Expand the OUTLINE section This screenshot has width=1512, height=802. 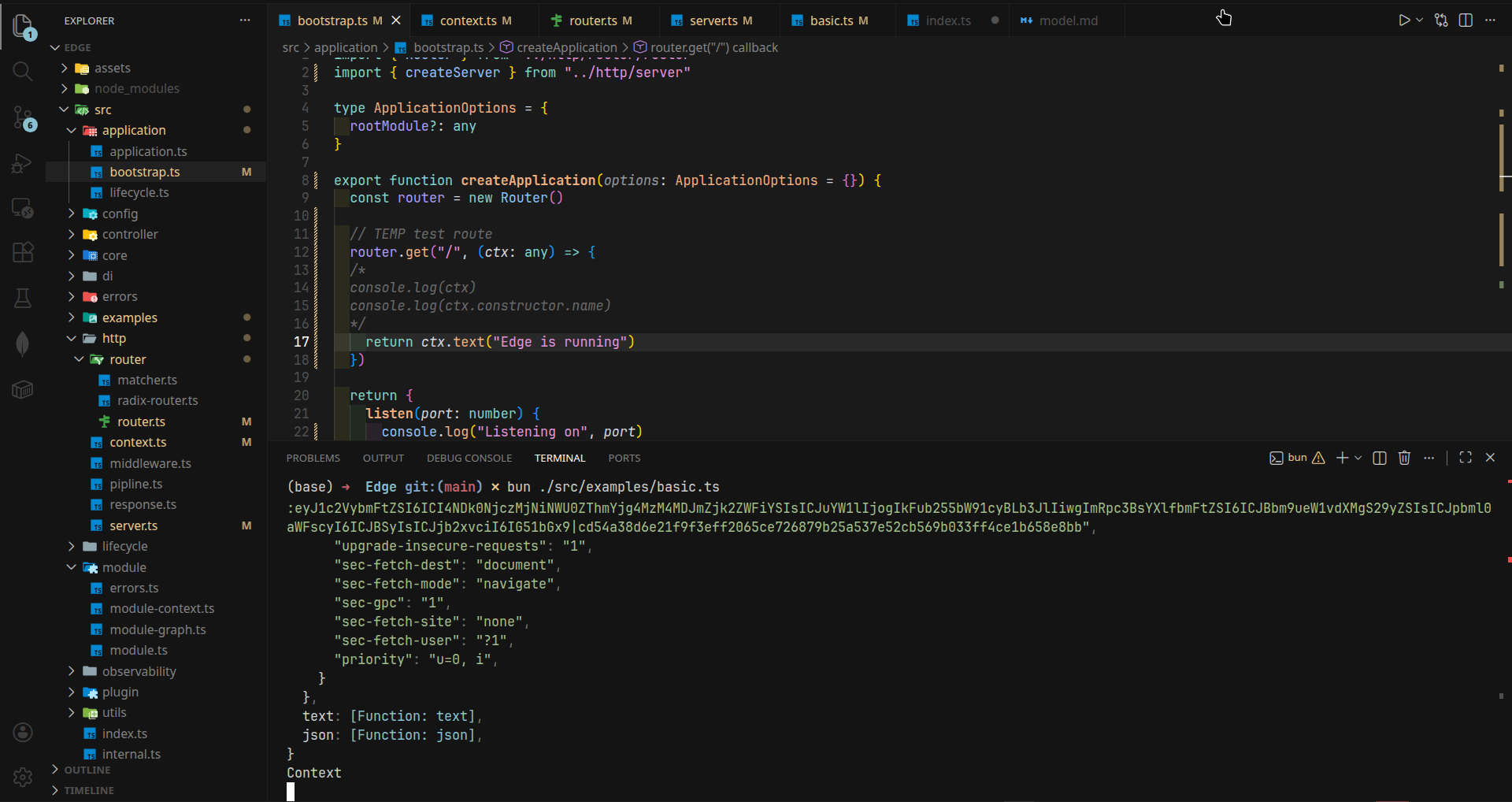[87, 770]
